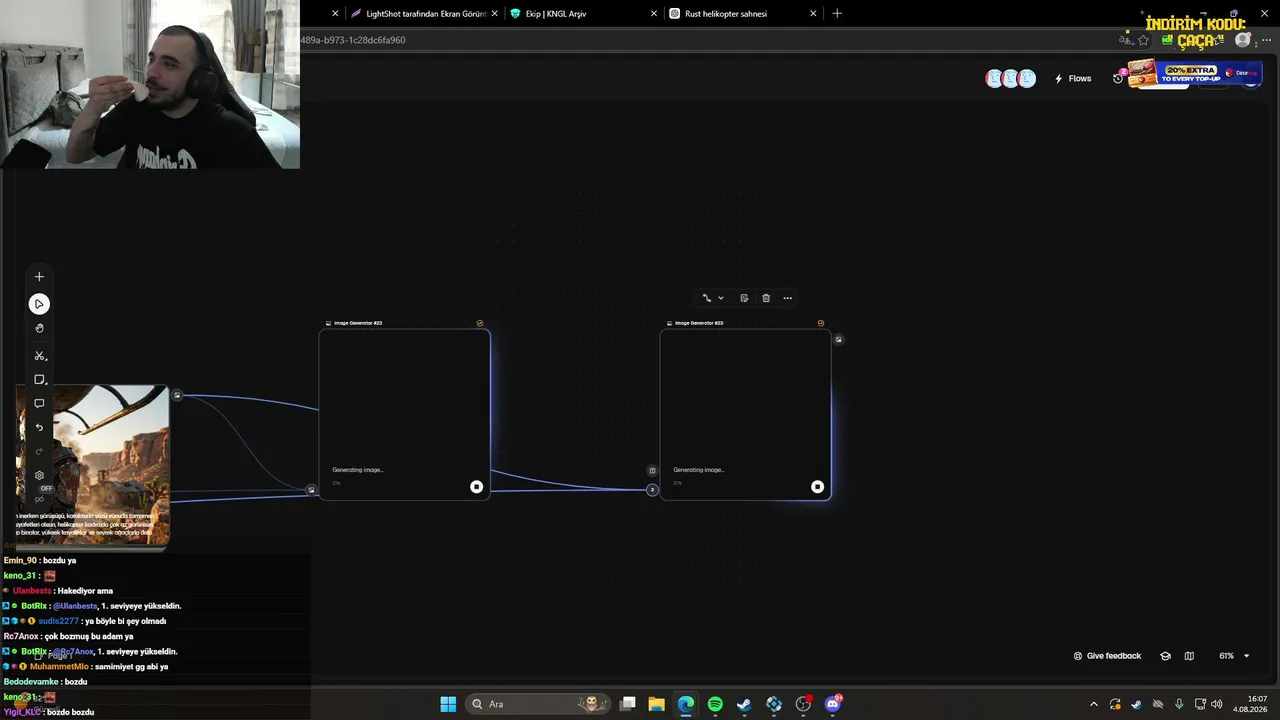Open the history clock with notification badge
This screenshot has width=1280, height=720.
pyautogui.click(x=1119, y=77)
